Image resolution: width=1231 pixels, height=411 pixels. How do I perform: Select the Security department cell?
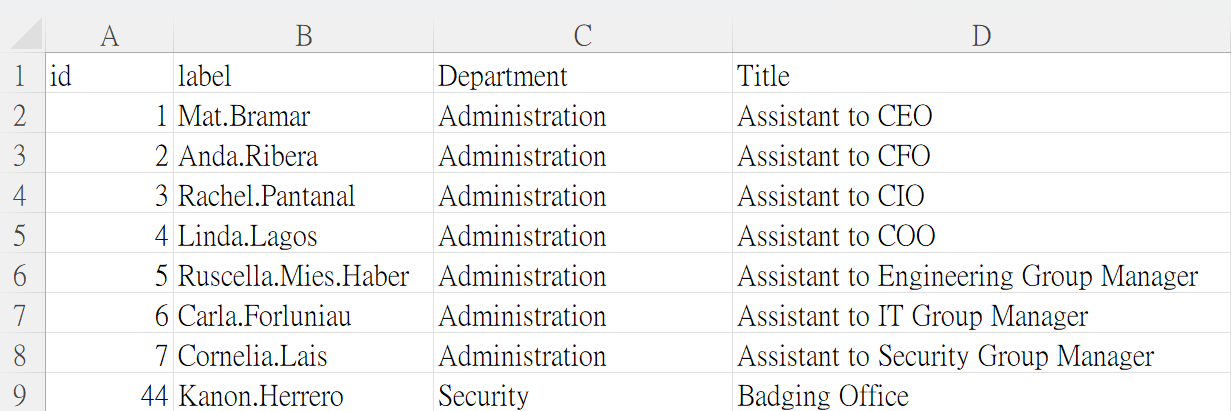(583, 396)
